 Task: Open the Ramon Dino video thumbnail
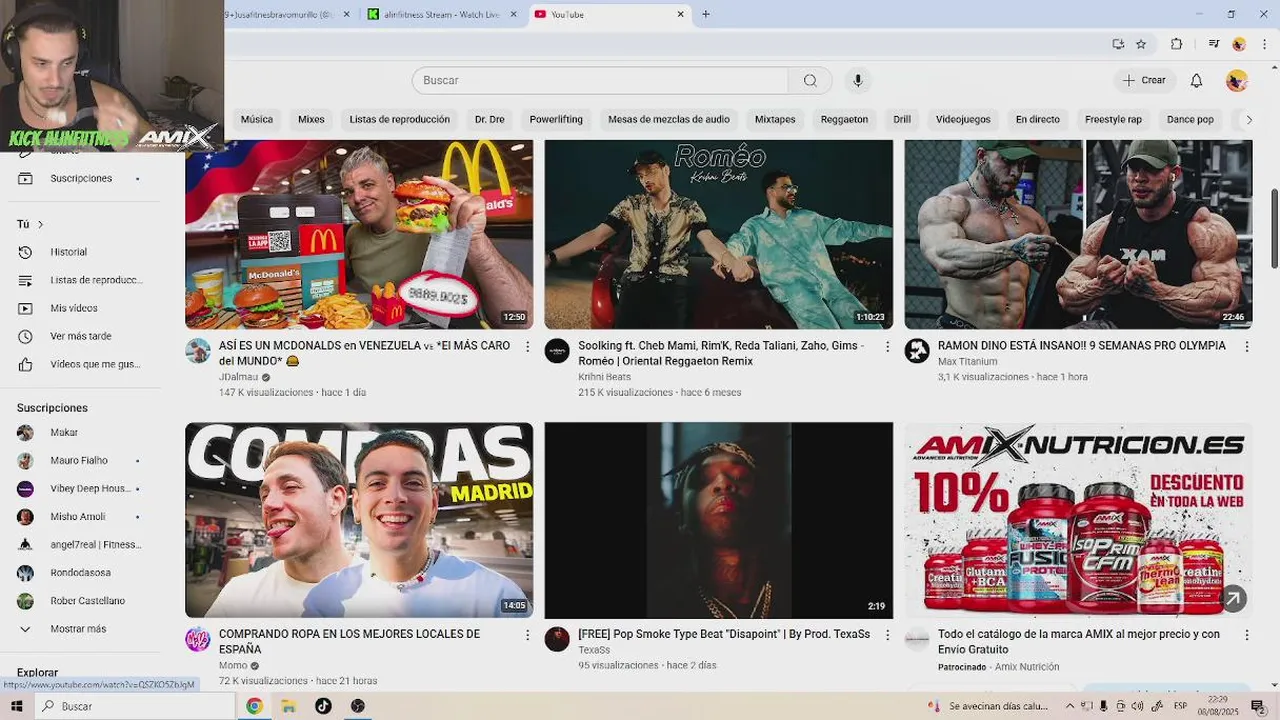(x=1078, y=234)
